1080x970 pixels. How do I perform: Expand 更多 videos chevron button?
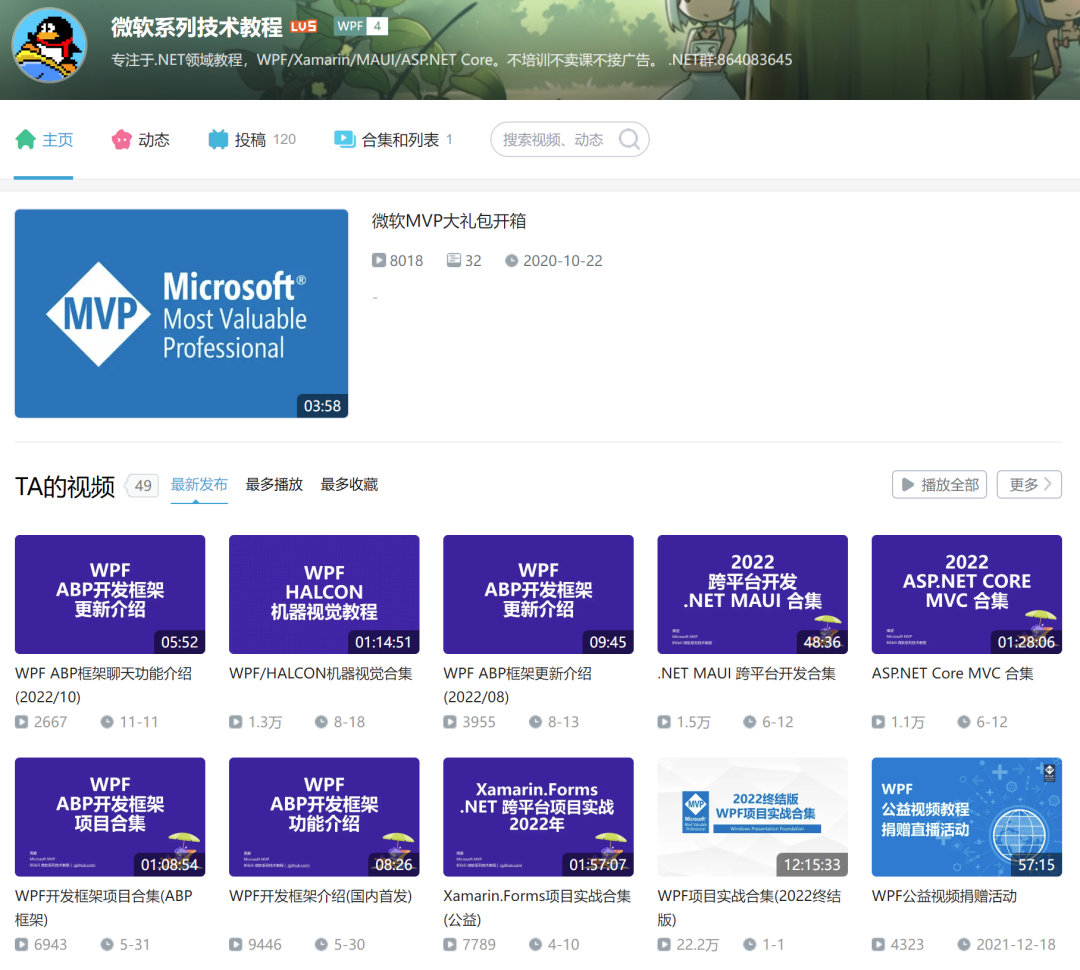(x=1029, y=484)
